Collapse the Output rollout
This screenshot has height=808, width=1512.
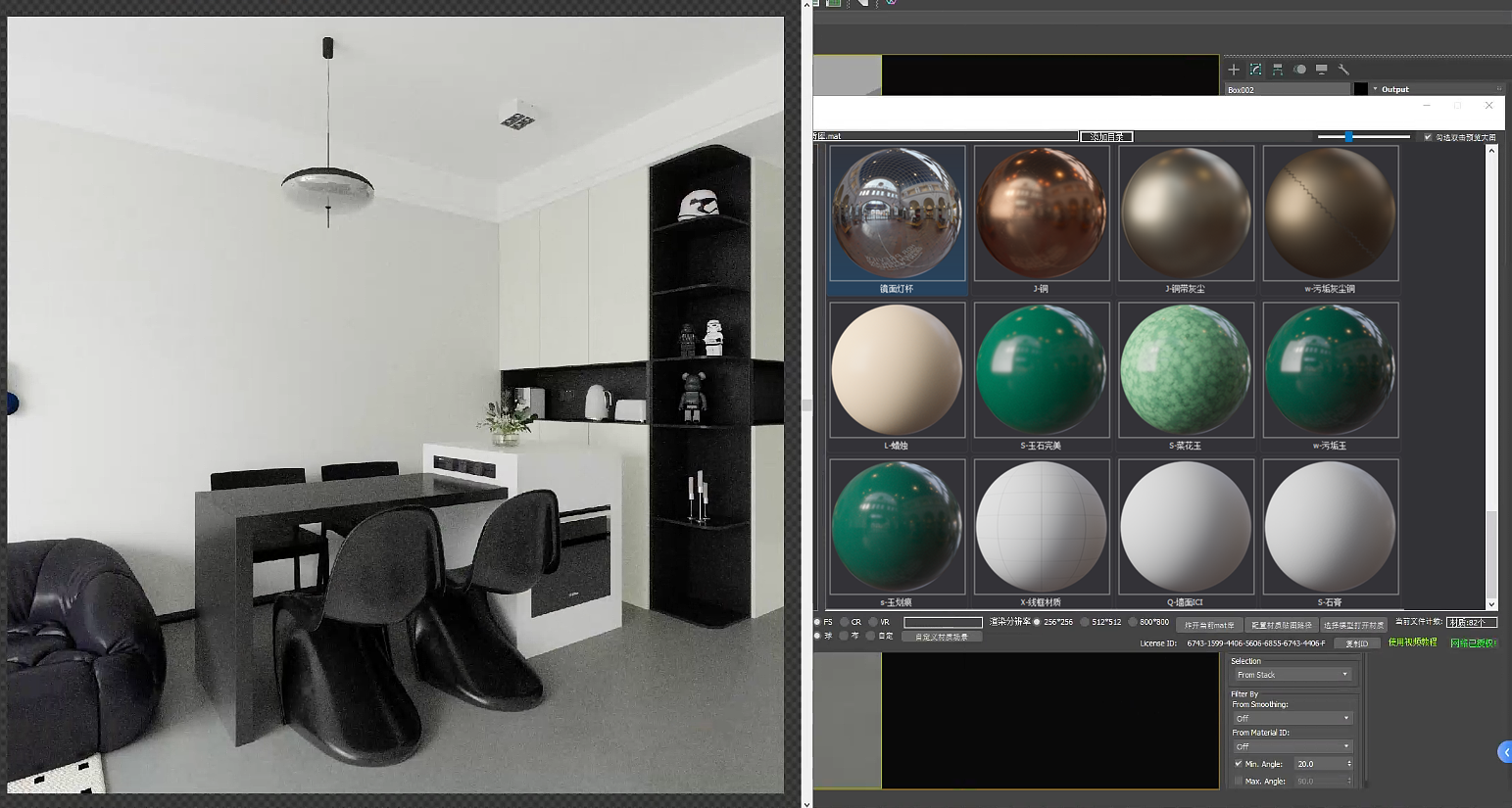tap(1375, 89)
